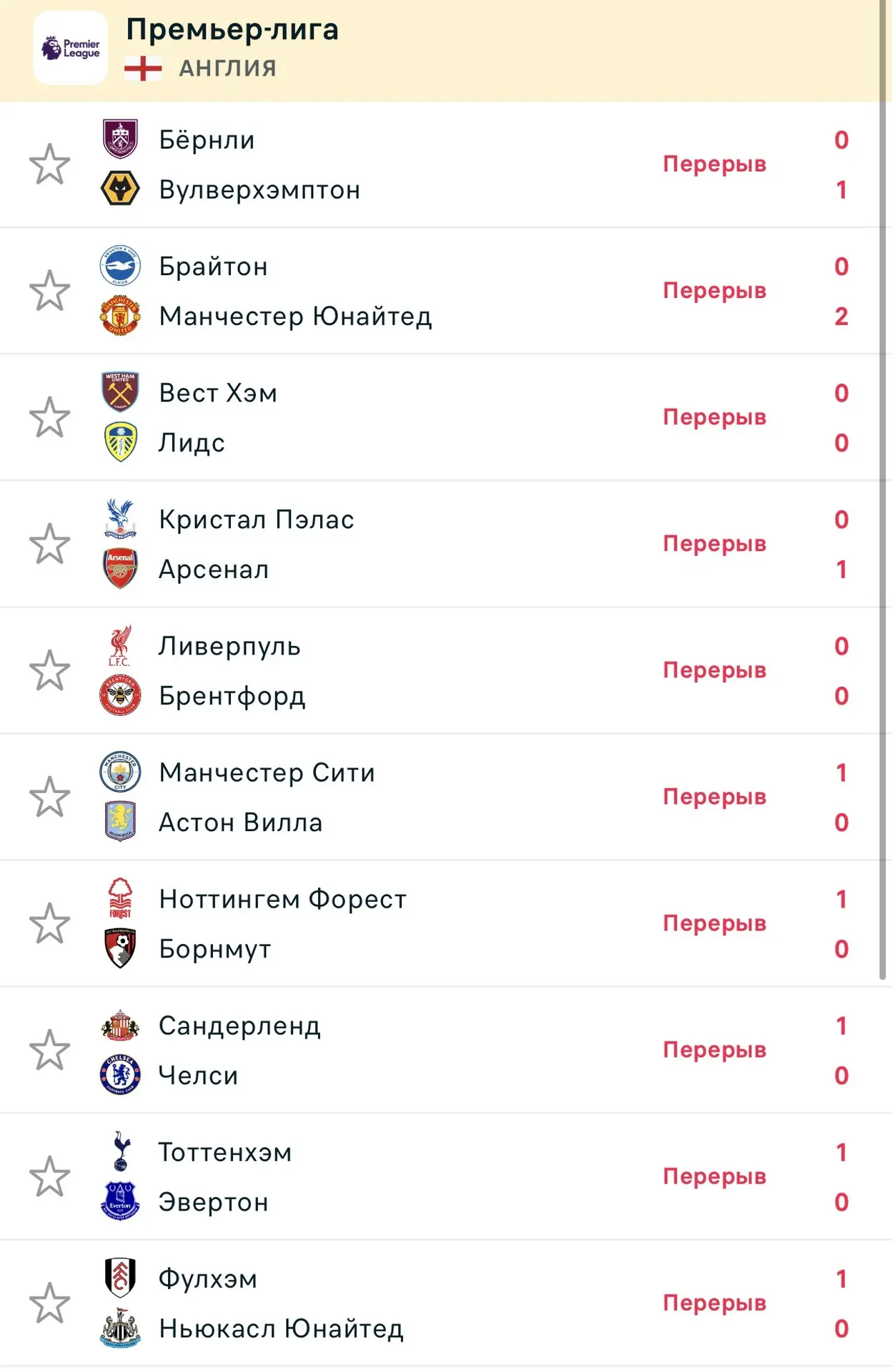Click the Chelsea lion crest
The height and width of the screenshot is (1372, 892).
point(120,1075)
